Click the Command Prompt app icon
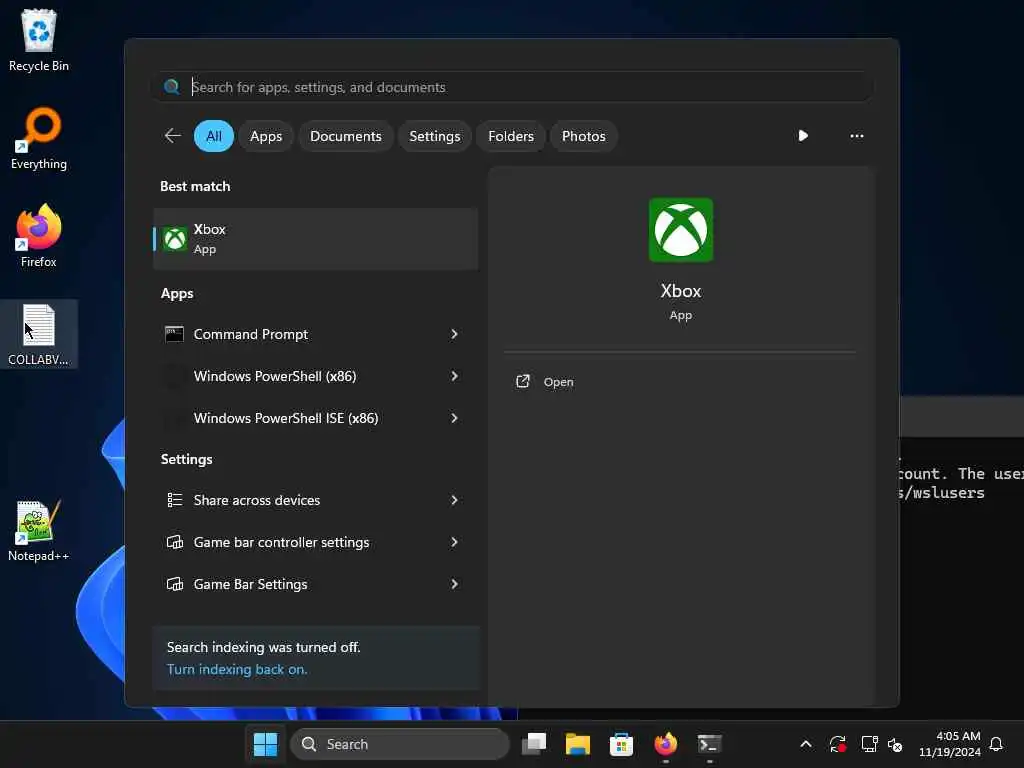 coord(174,334)
